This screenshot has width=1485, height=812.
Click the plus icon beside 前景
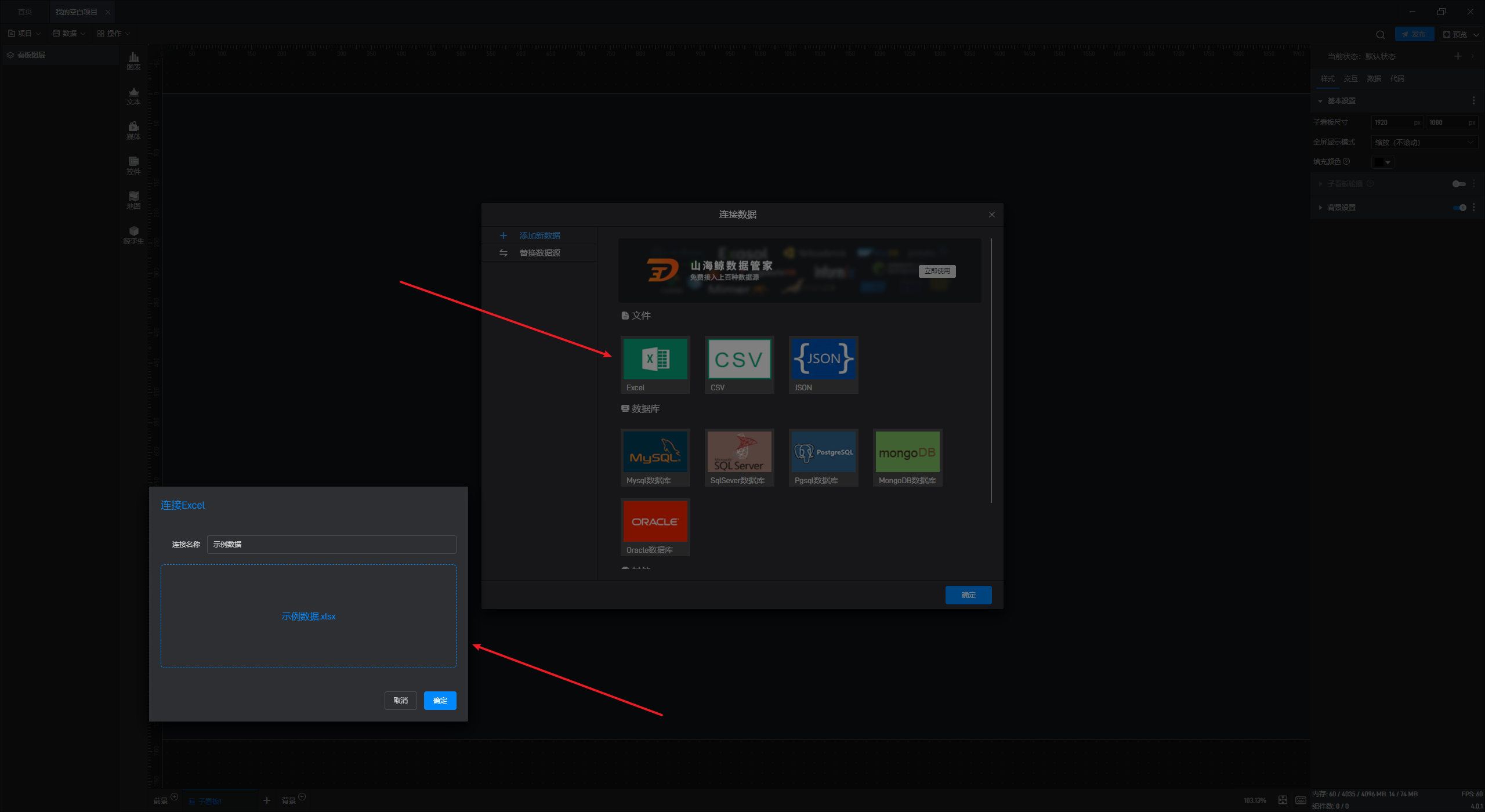pos(174,797)
